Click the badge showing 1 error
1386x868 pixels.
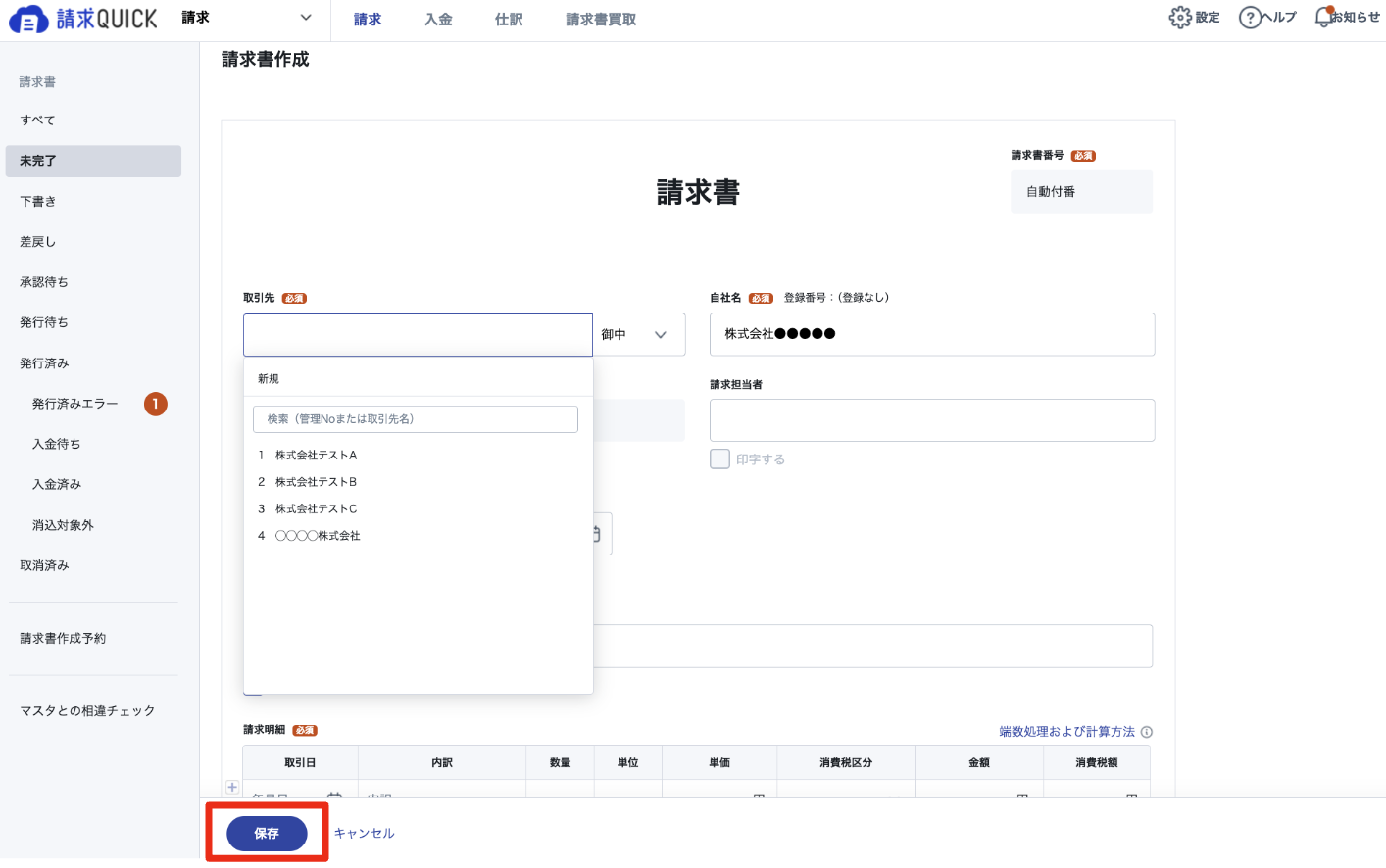coord(156,404)
